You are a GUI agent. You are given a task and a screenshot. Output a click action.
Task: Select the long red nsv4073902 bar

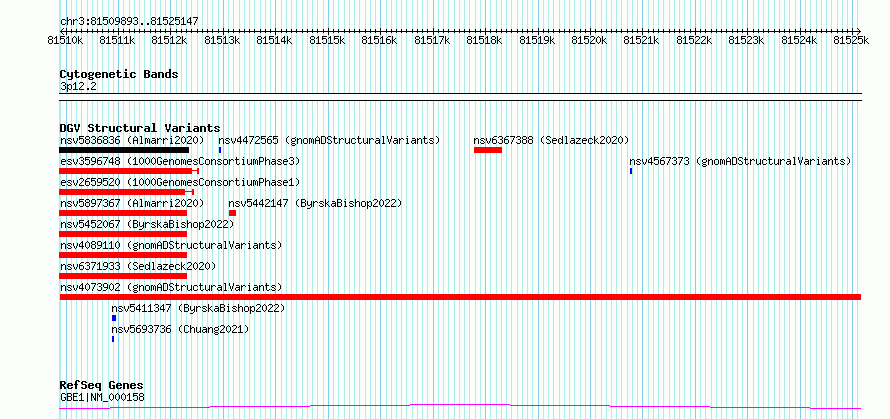coord(460,297)
